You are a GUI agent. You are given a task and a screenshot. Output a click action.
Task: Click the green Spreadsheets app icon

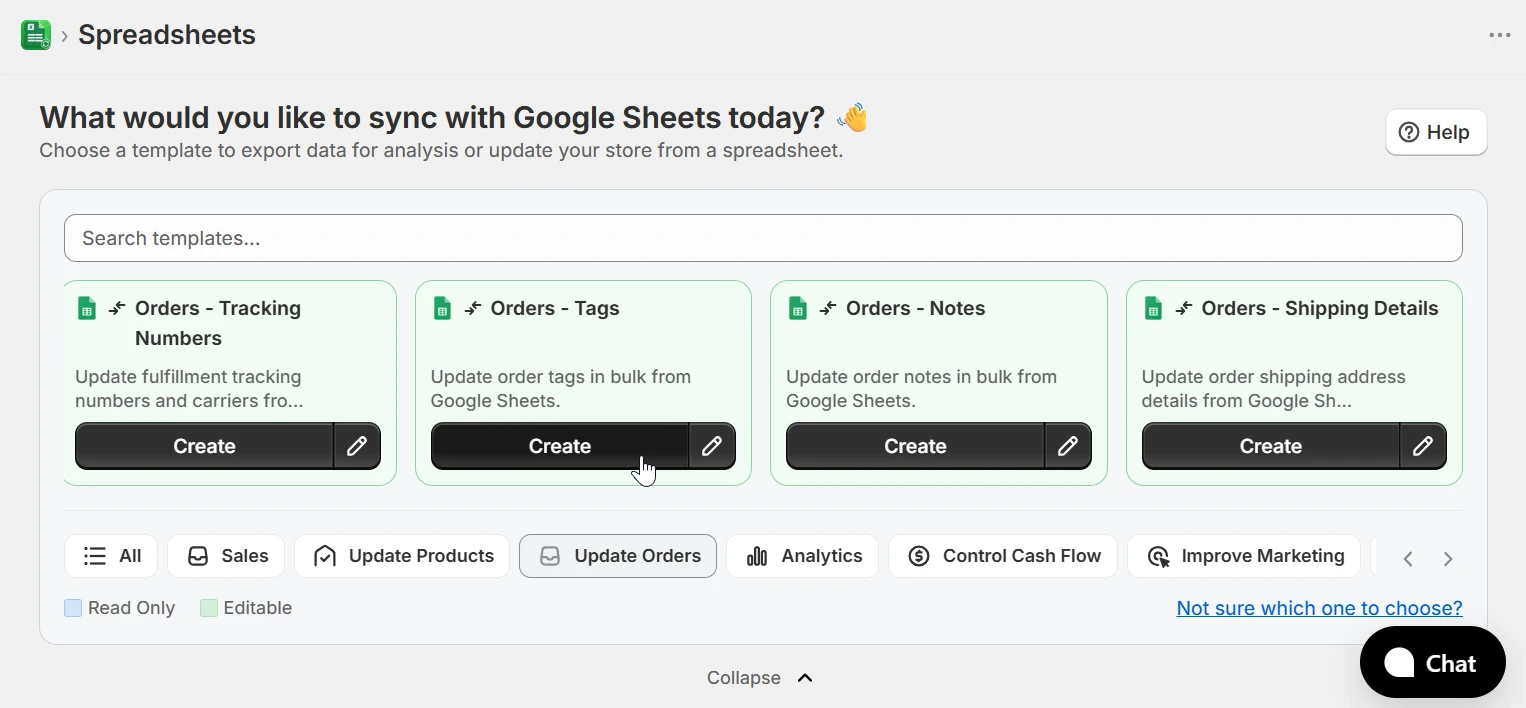[36, 35]
